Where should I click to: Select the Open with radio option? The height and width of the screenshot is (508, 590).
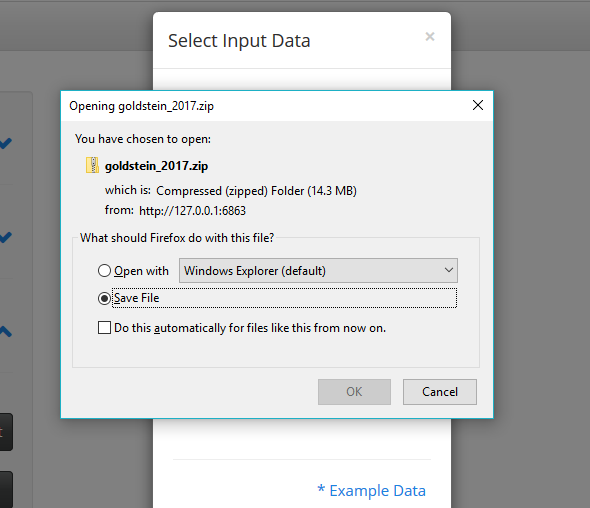click(x=104, y=271)
